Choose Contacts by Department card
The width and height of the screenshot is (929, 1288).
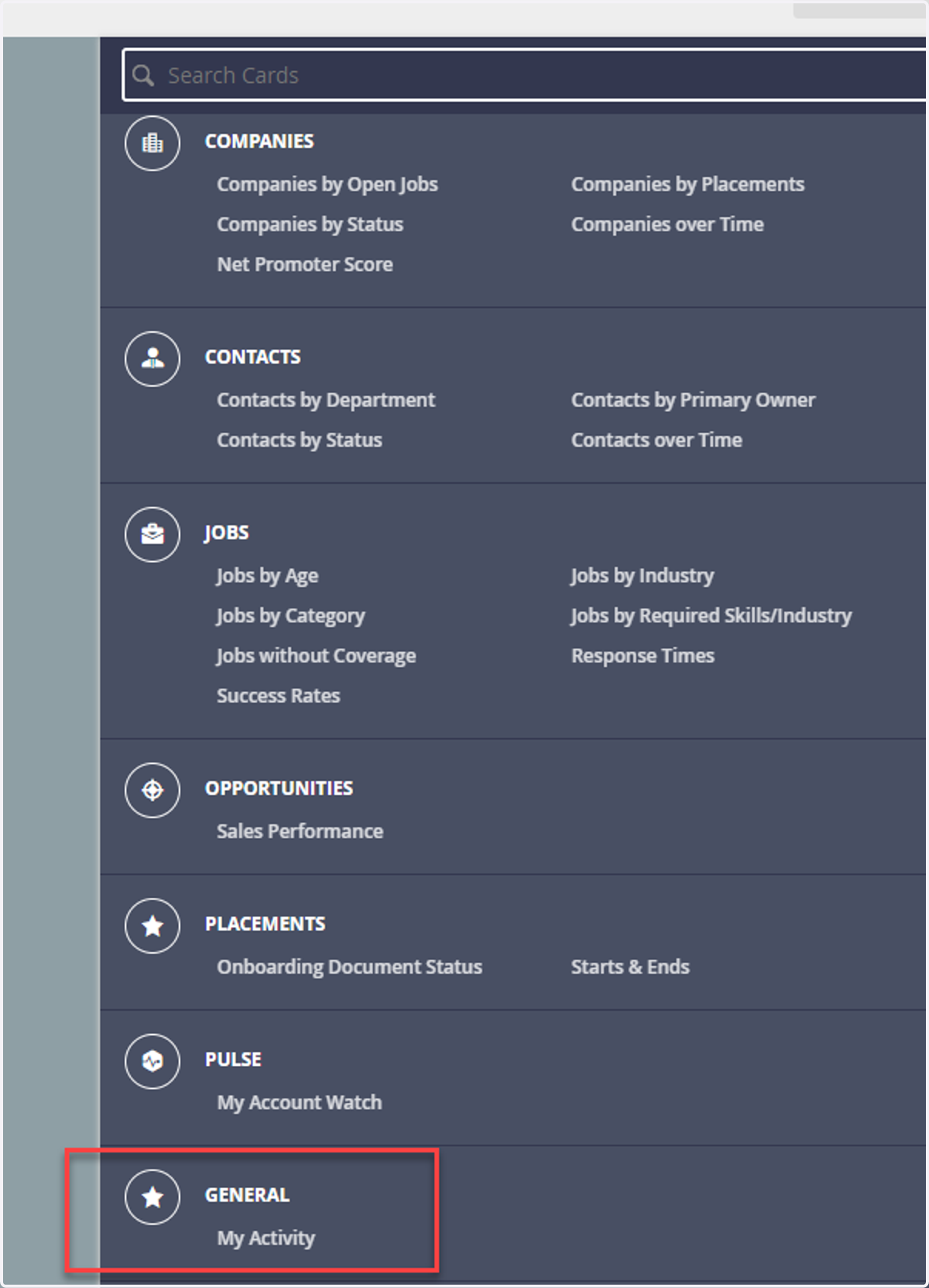pyautogui.click(x=326, y=400)
